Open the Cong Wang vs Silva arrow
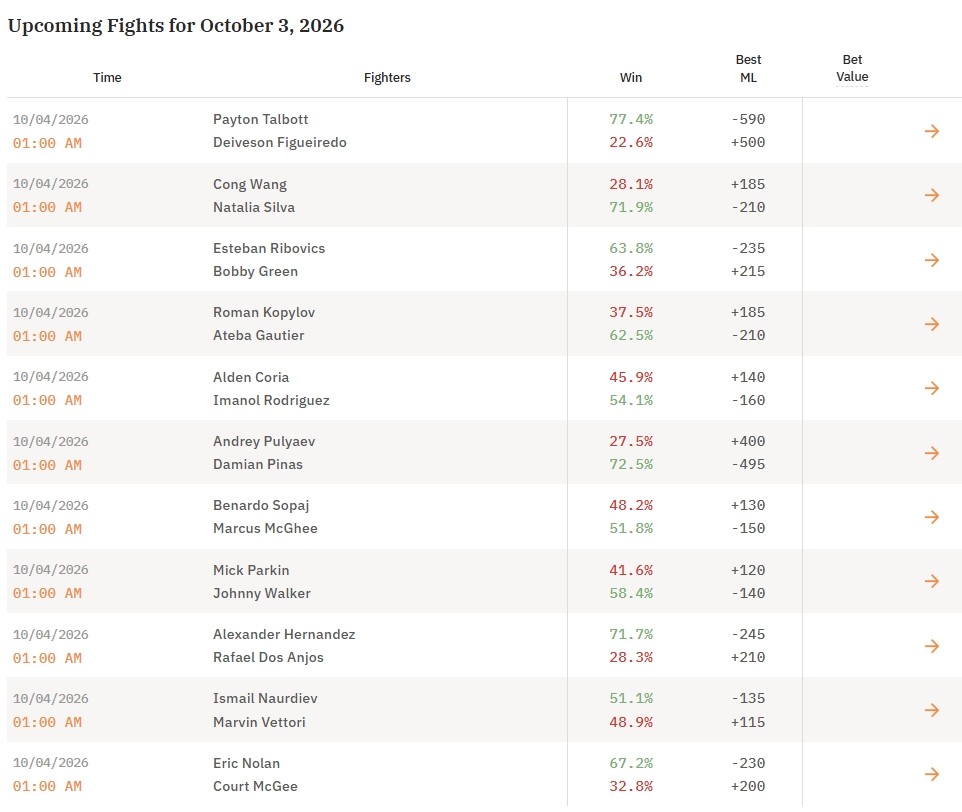 [x=931, y=195]
